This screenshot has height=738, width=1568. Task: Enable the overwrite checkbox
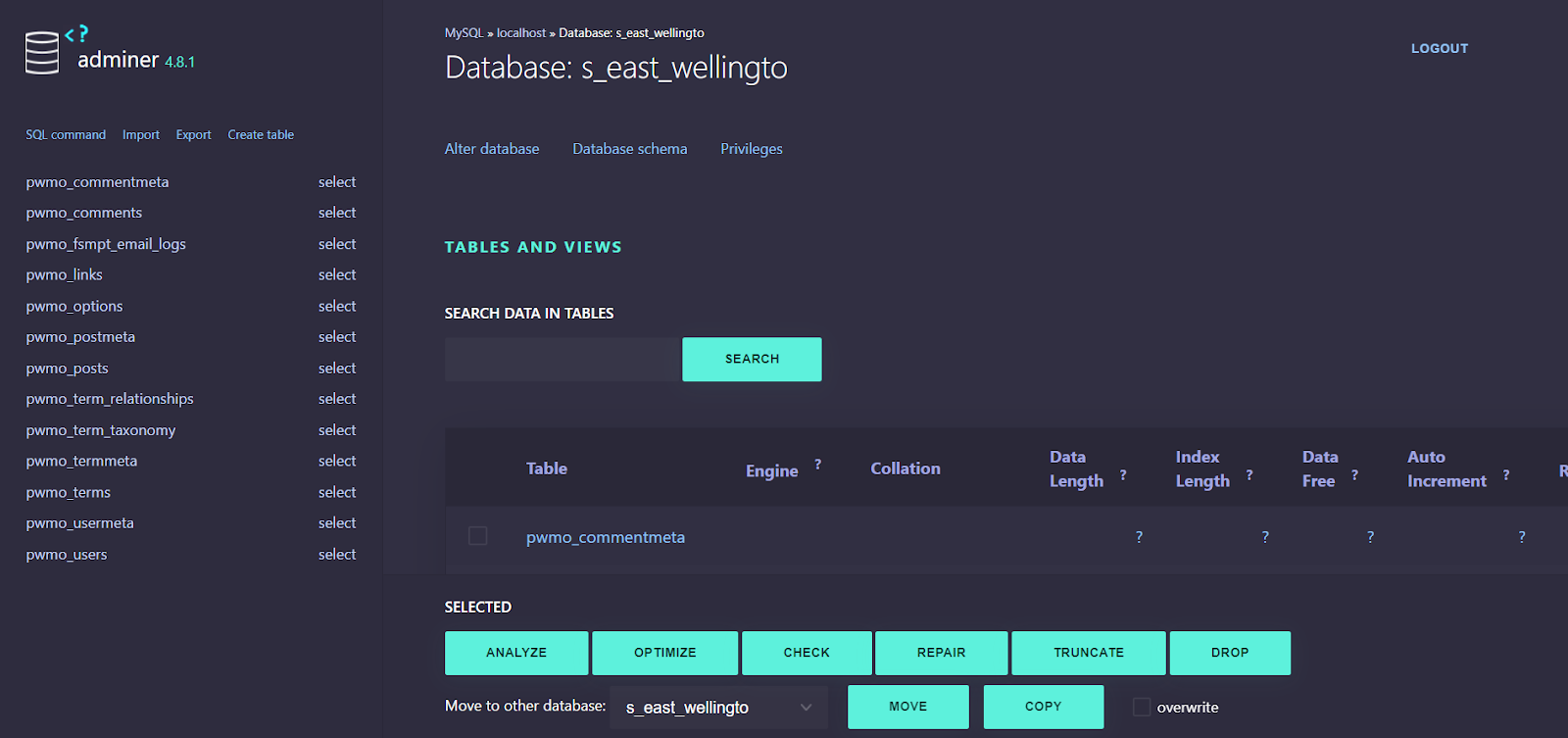(1142, 707)
